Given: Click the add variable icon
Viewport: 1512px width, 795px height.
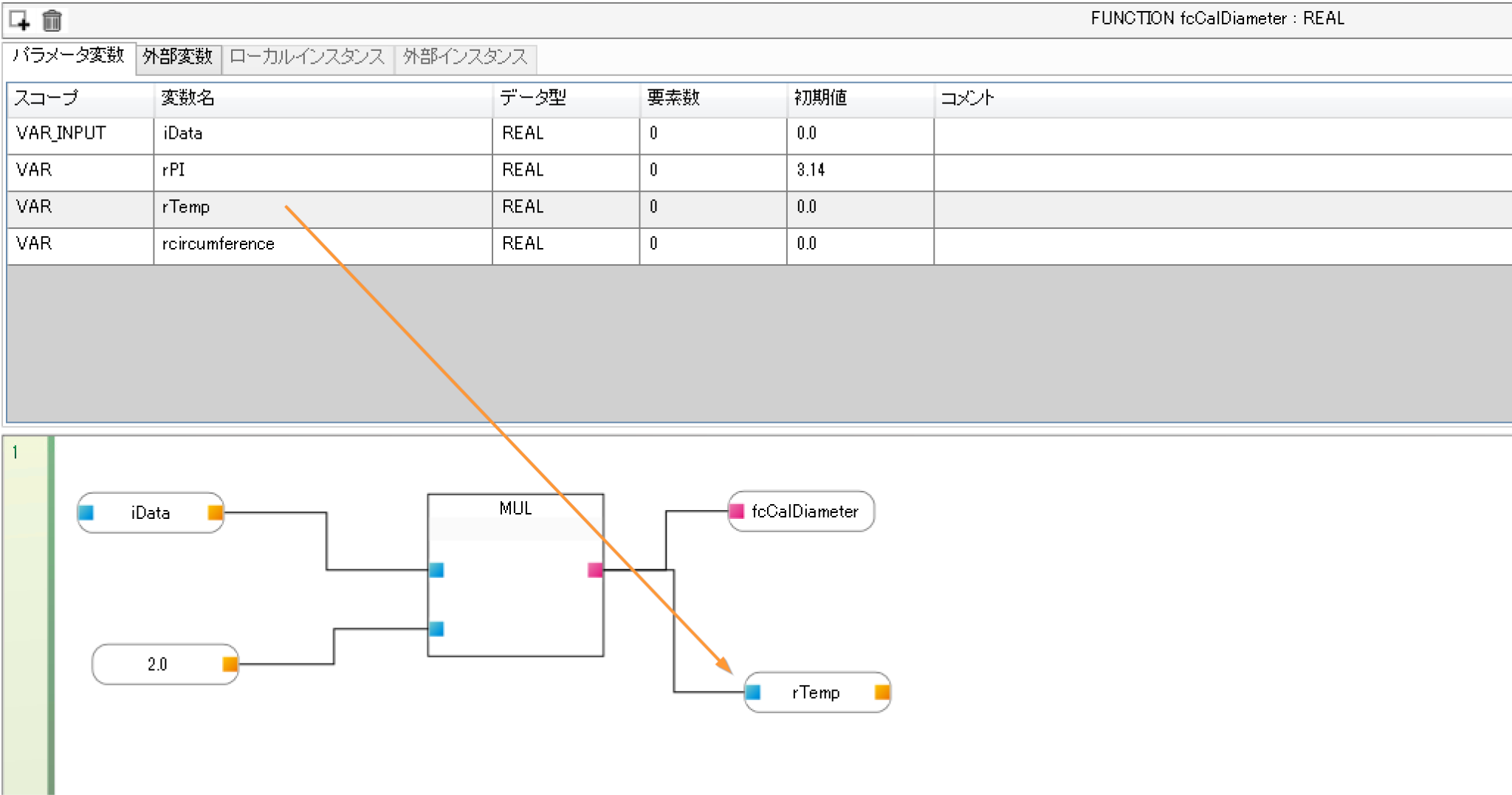Looking at the screenshot, I should pyautogui.click(x=20, y=21).
